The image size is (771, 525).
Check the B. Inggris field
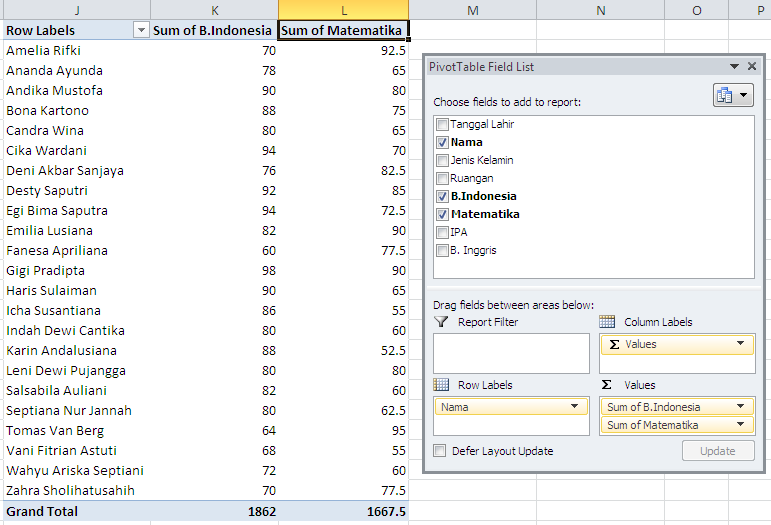point(442,251)
